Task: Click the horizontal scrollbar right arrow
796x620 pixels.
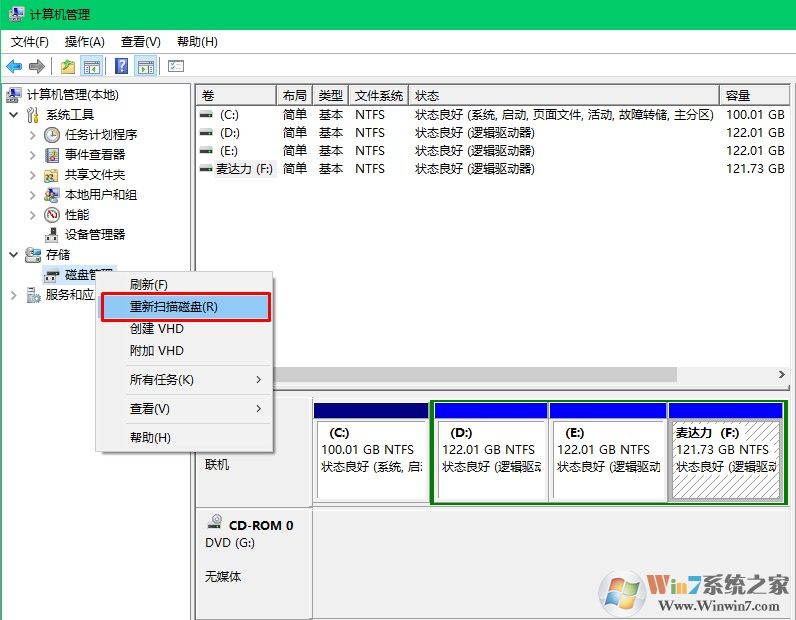Action: tap(781, 374)
